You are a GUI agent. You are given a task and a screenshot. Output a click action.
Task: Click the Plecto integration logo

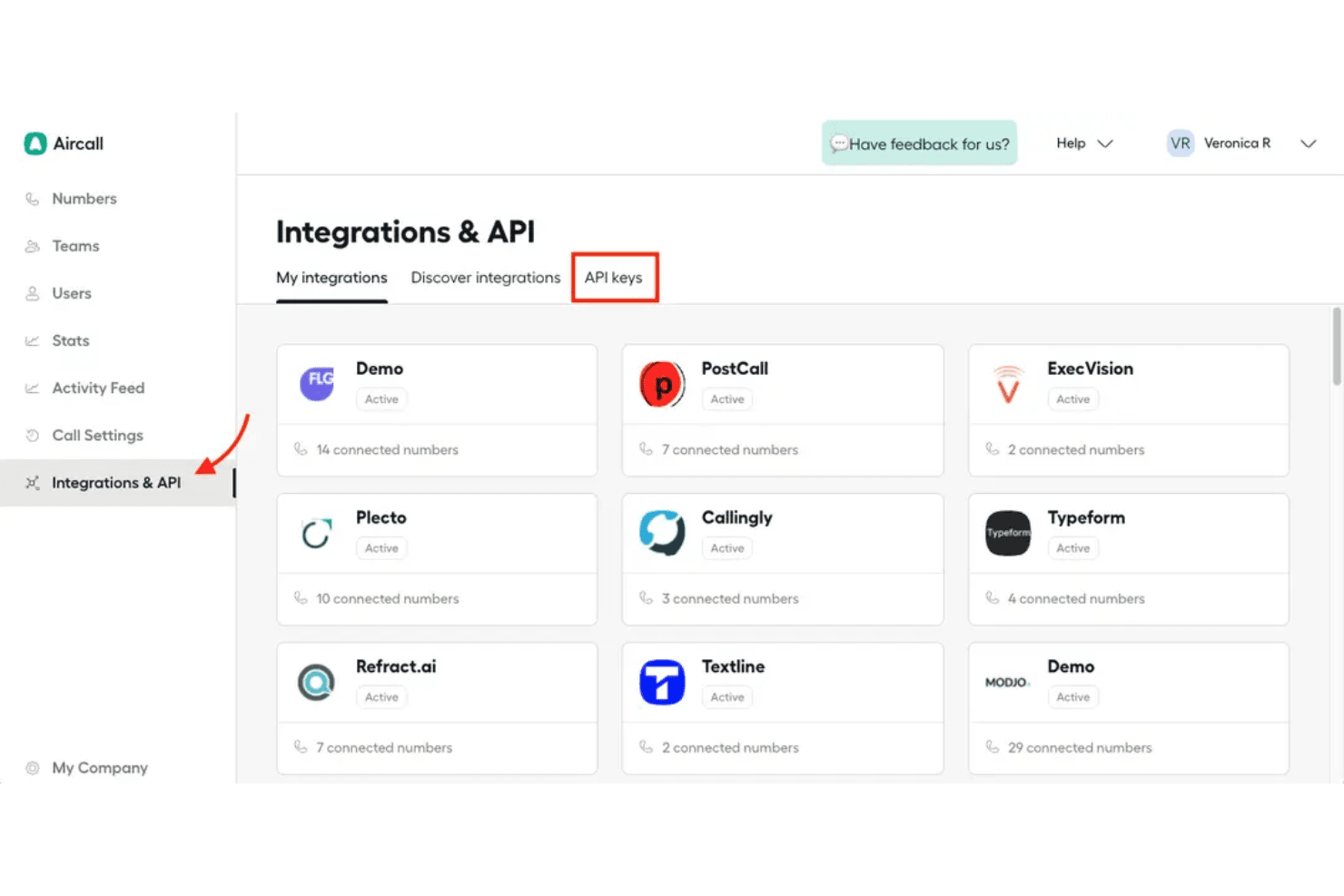(x=317, y=534)
